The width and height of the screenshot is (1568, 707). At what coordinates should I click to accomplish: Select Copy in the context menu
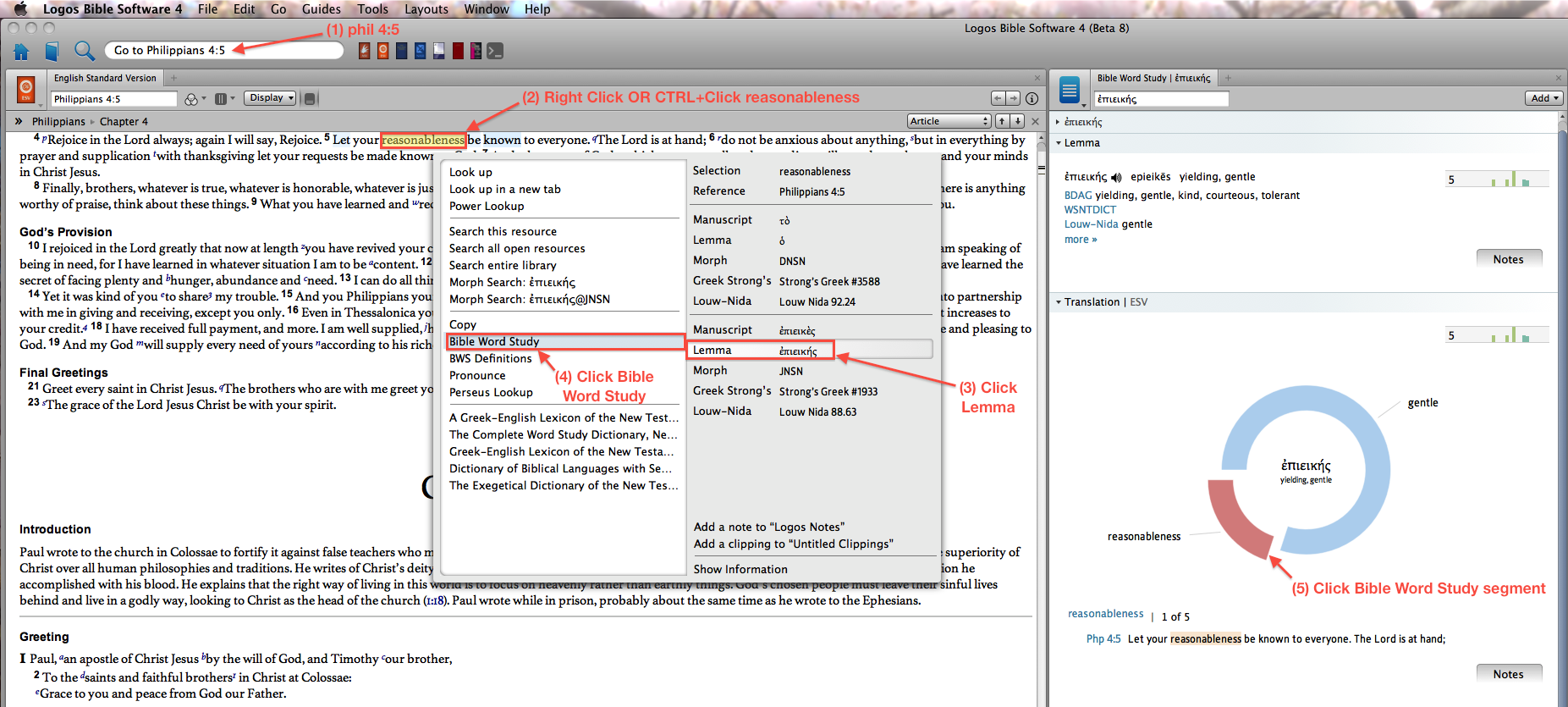point(463,324)
